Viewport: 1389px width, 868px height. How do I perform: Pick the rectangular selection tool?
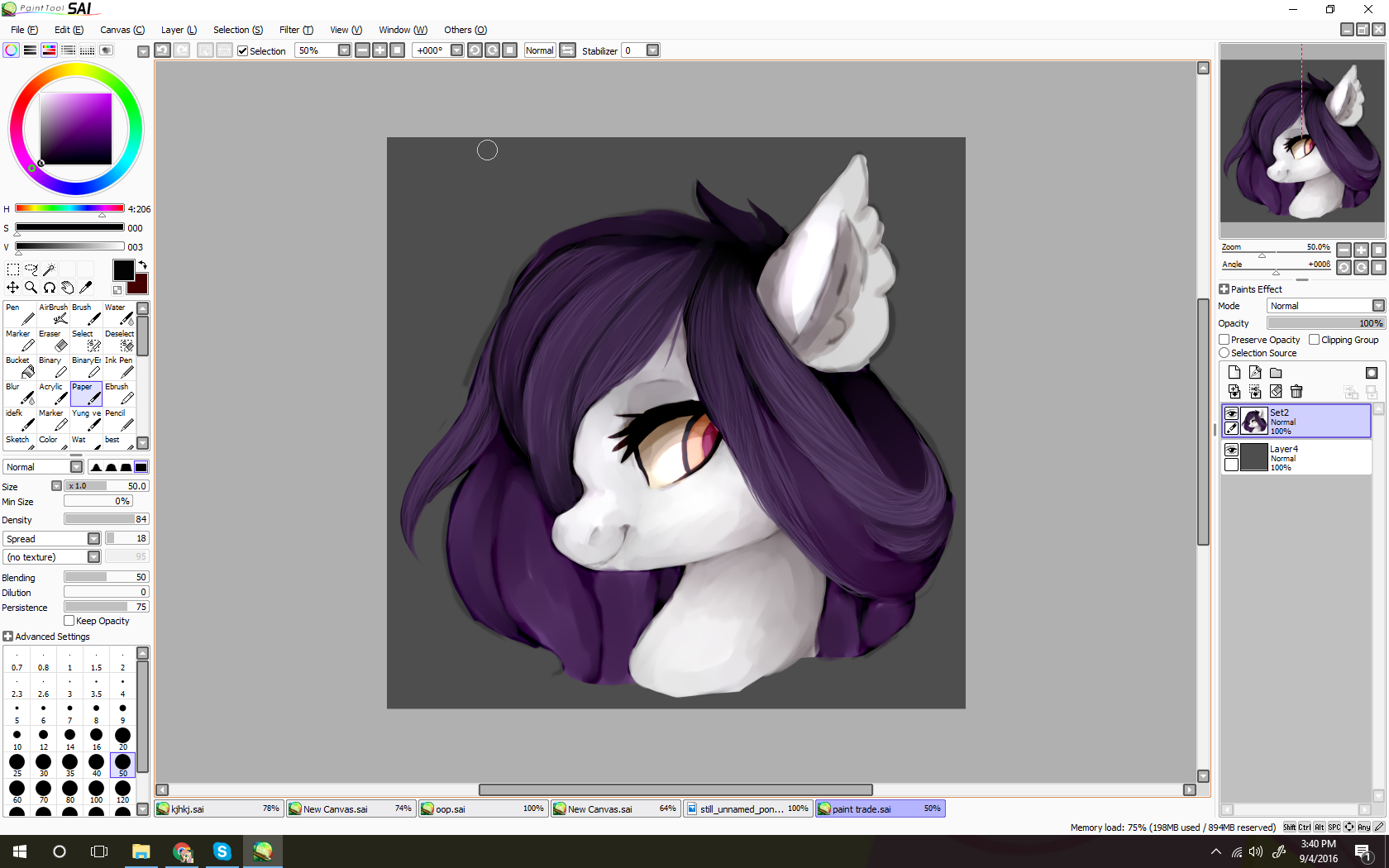(x=12, y=269)
